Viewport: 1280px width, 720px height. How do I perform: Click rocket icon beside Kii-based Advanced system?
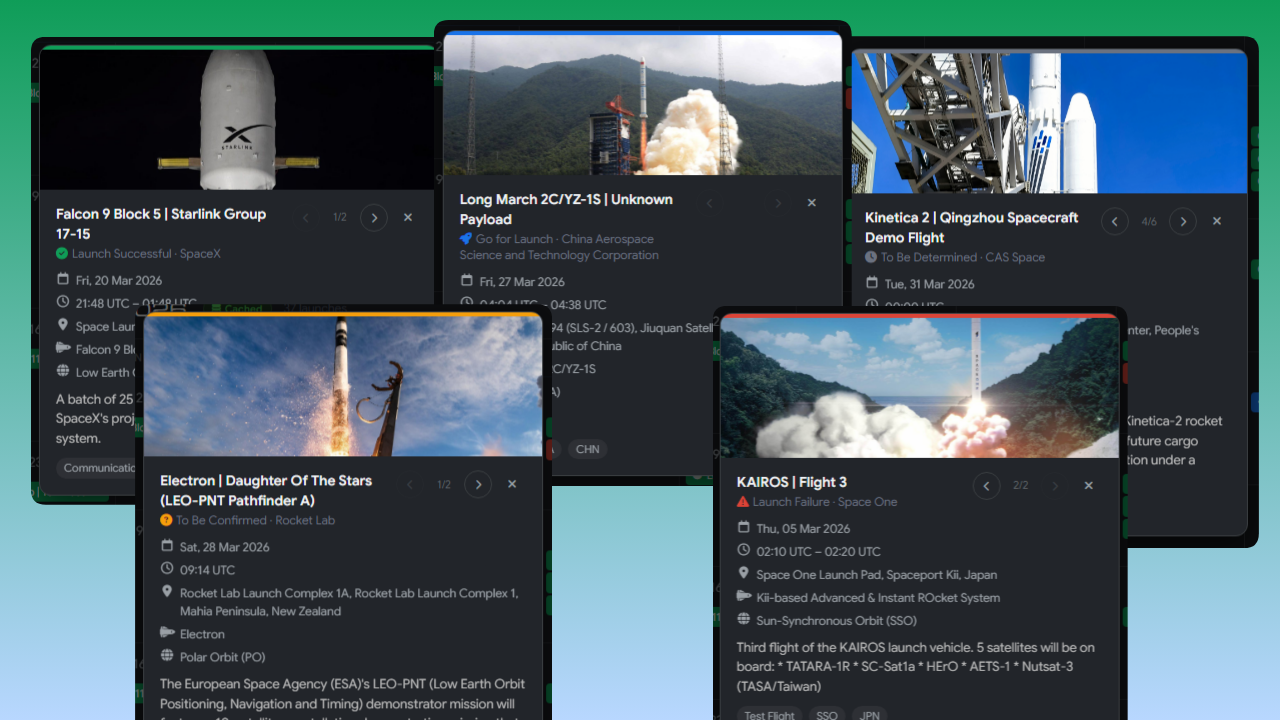pos(743,596)
